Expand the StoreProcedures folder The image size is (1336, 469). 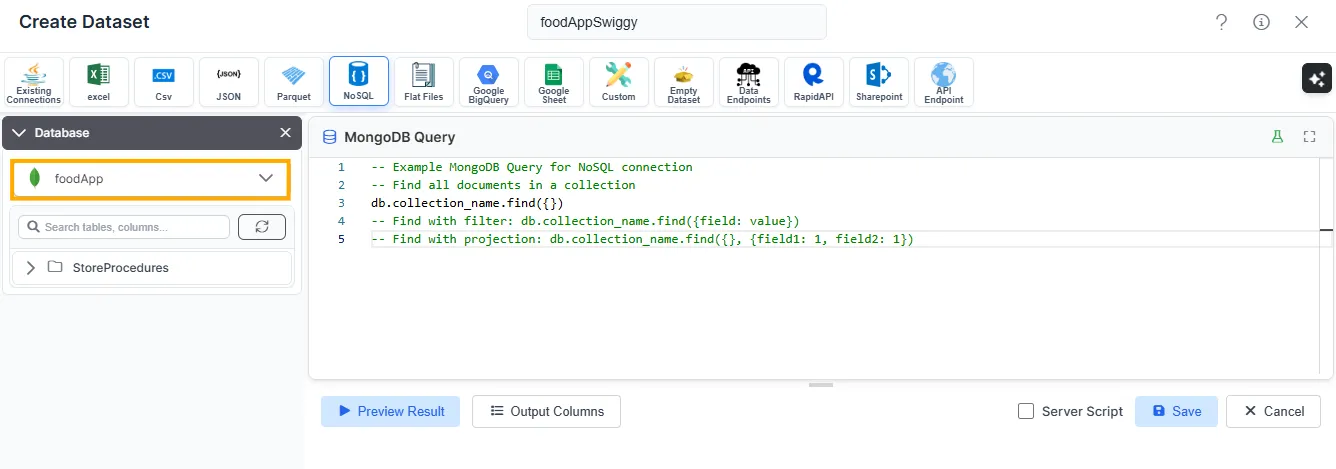point(31,268)
